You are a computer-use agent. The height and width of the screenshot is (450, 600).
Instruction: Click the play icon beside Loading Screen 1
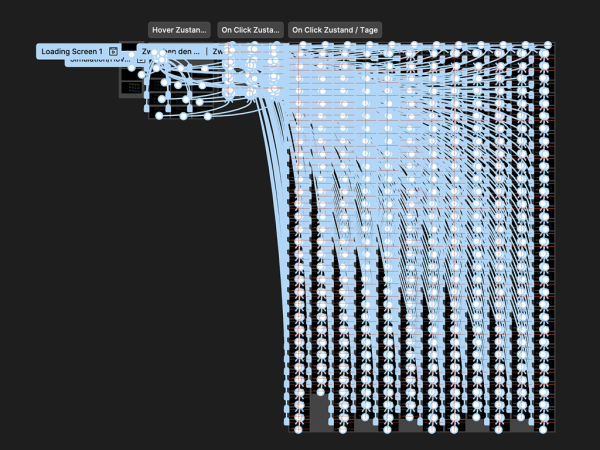tap(113, 51)
